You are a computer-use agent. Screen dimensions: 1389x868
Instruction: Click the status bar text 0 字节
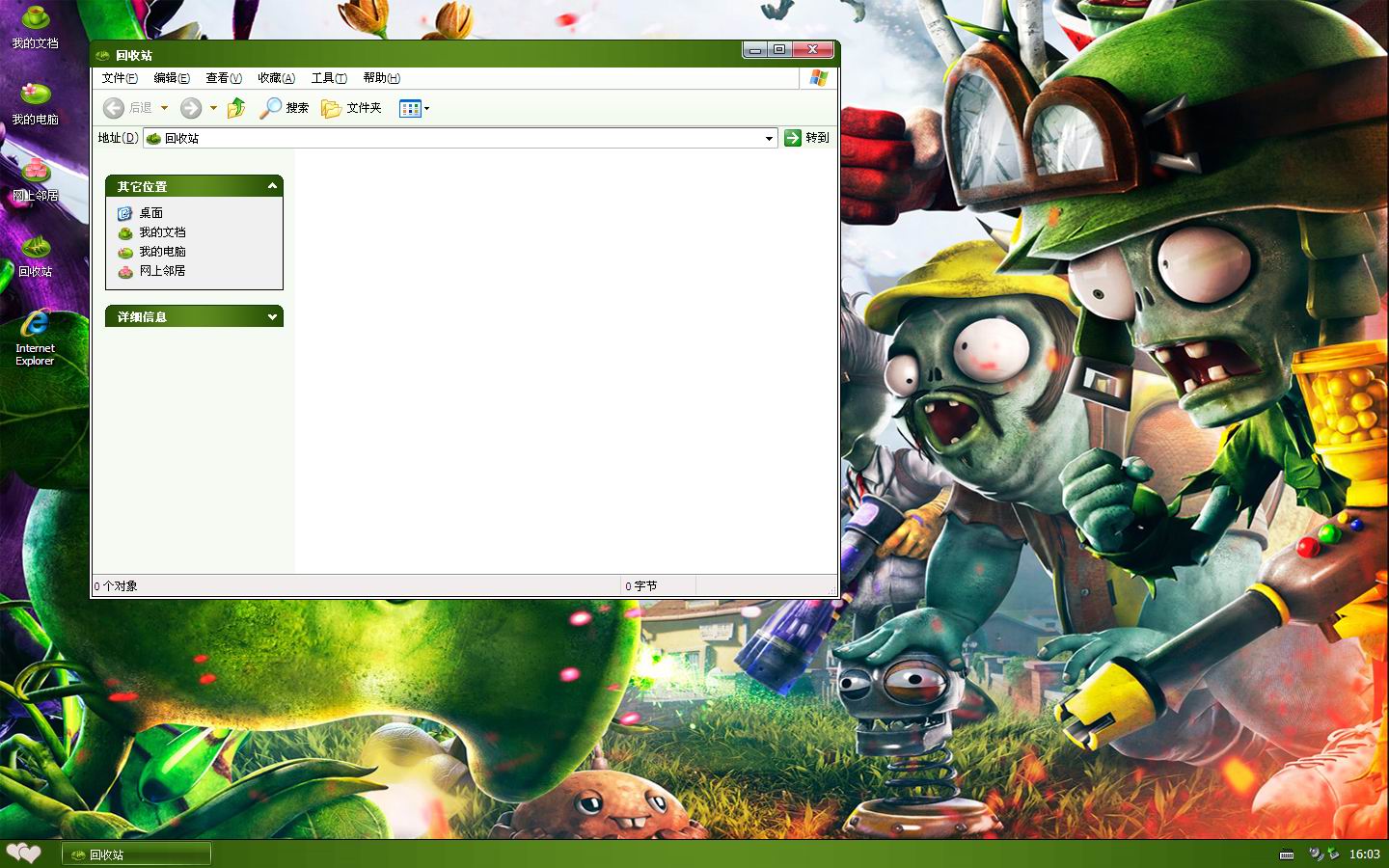coord(640,586)
